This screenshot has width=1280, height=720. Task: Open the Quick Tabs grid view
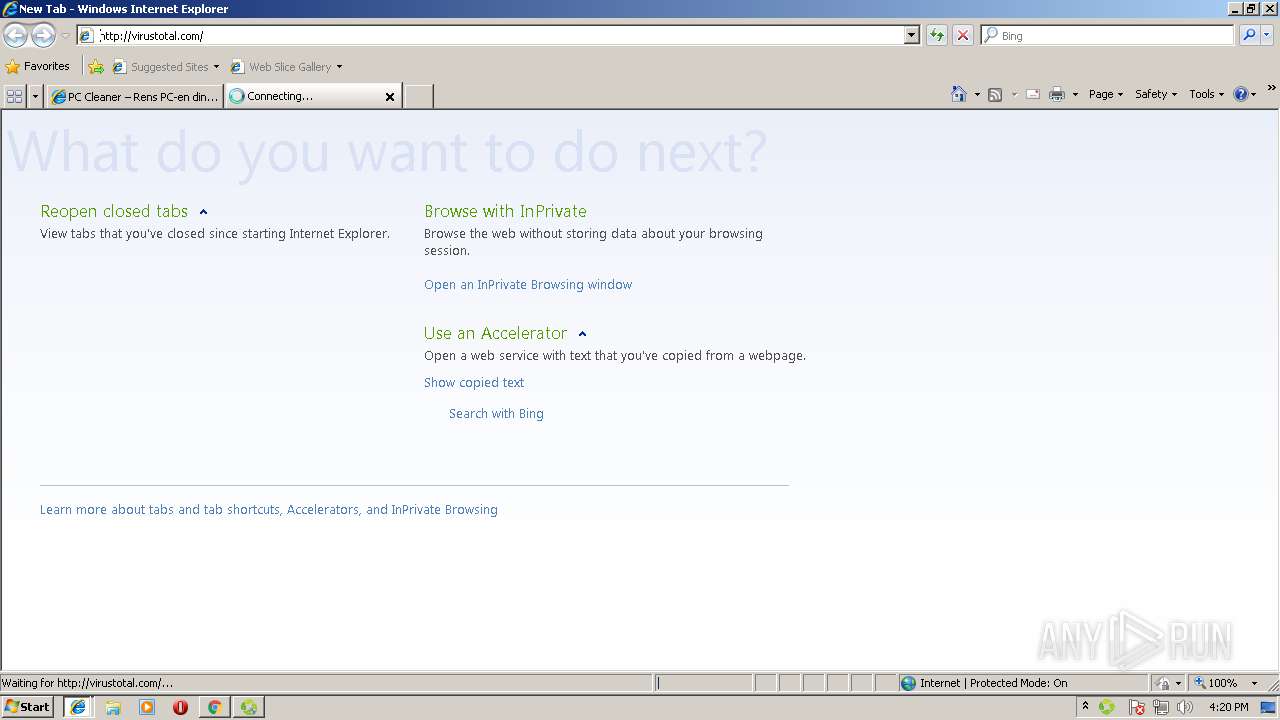pyautogui.click(x=15, y=96)
